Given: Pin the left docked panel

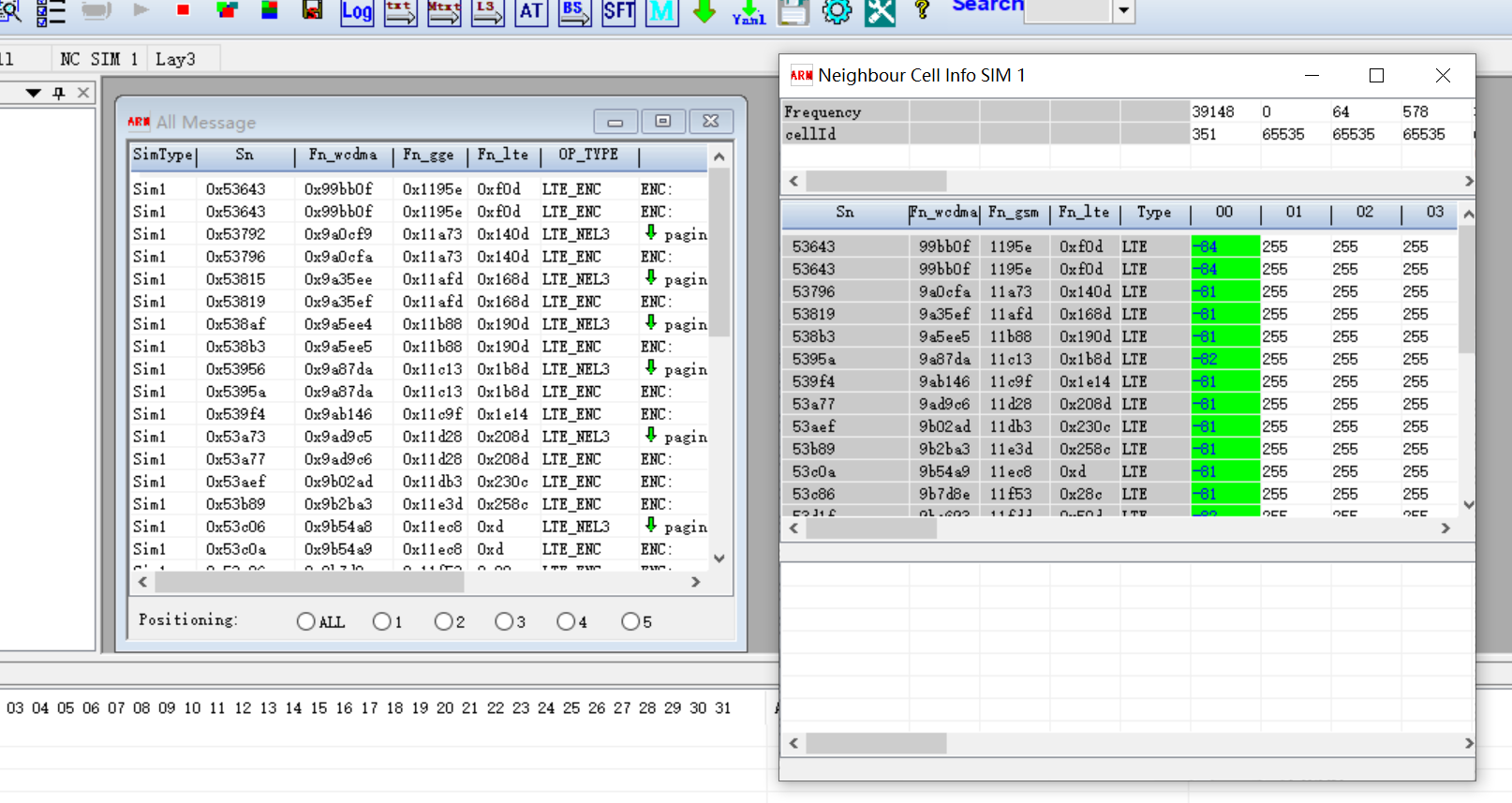Looking at the screenshot, I should click(59, 93).
